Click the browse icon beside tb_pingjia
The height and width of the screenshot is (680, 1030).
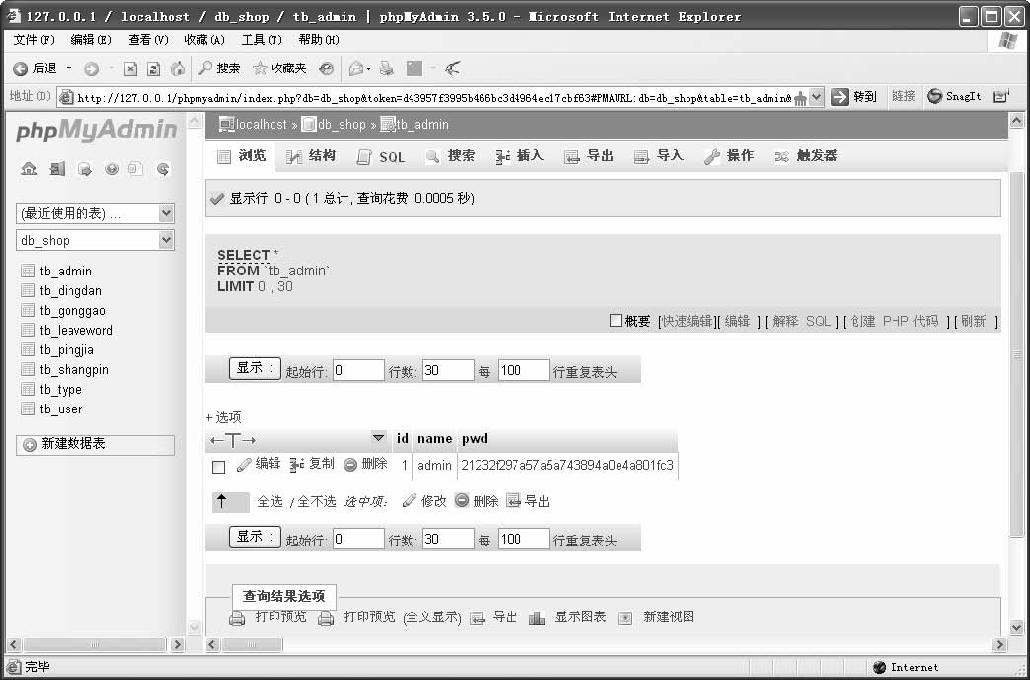coord(28,350)
